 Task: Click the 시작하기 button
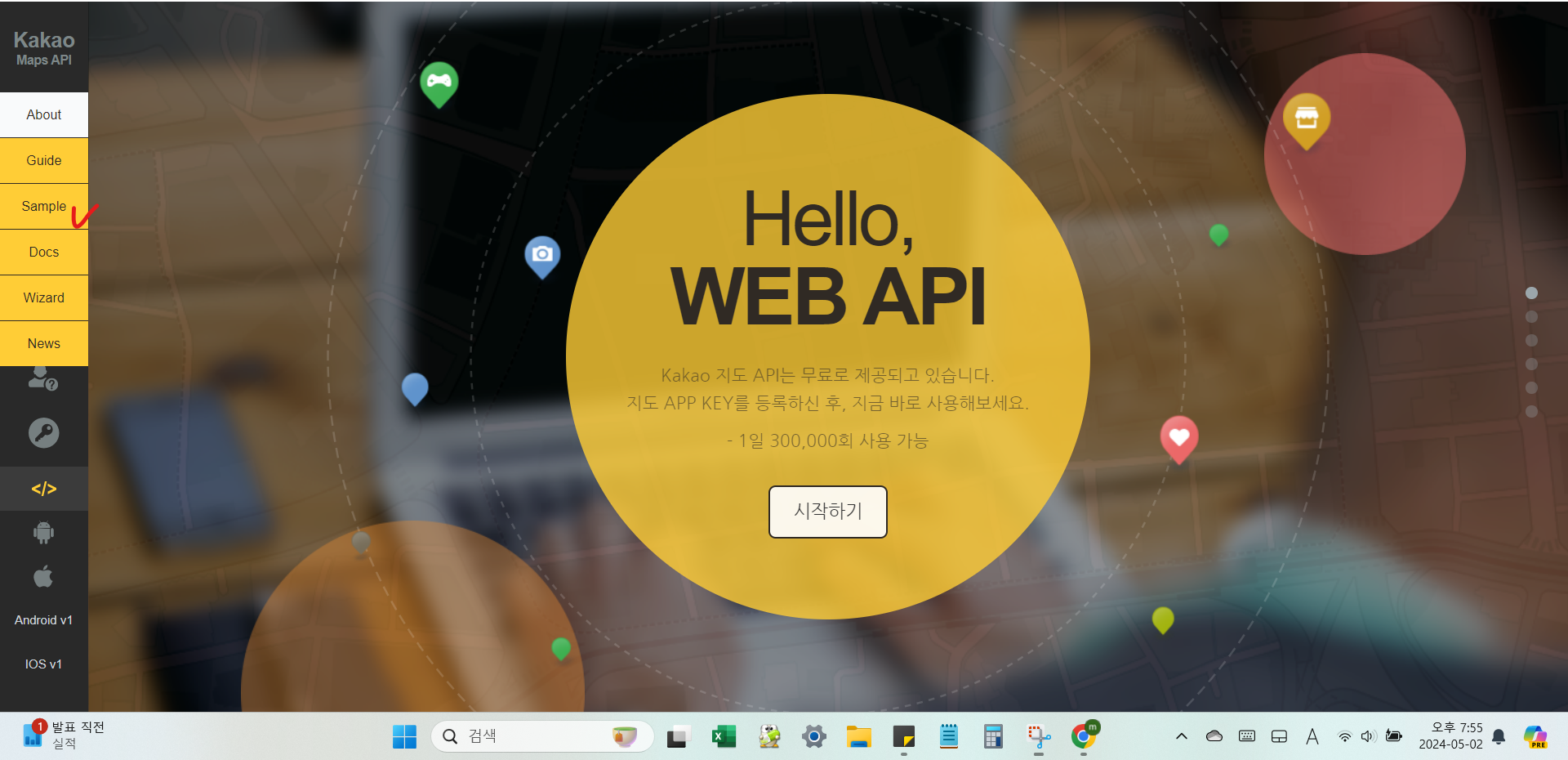(828, 512)
